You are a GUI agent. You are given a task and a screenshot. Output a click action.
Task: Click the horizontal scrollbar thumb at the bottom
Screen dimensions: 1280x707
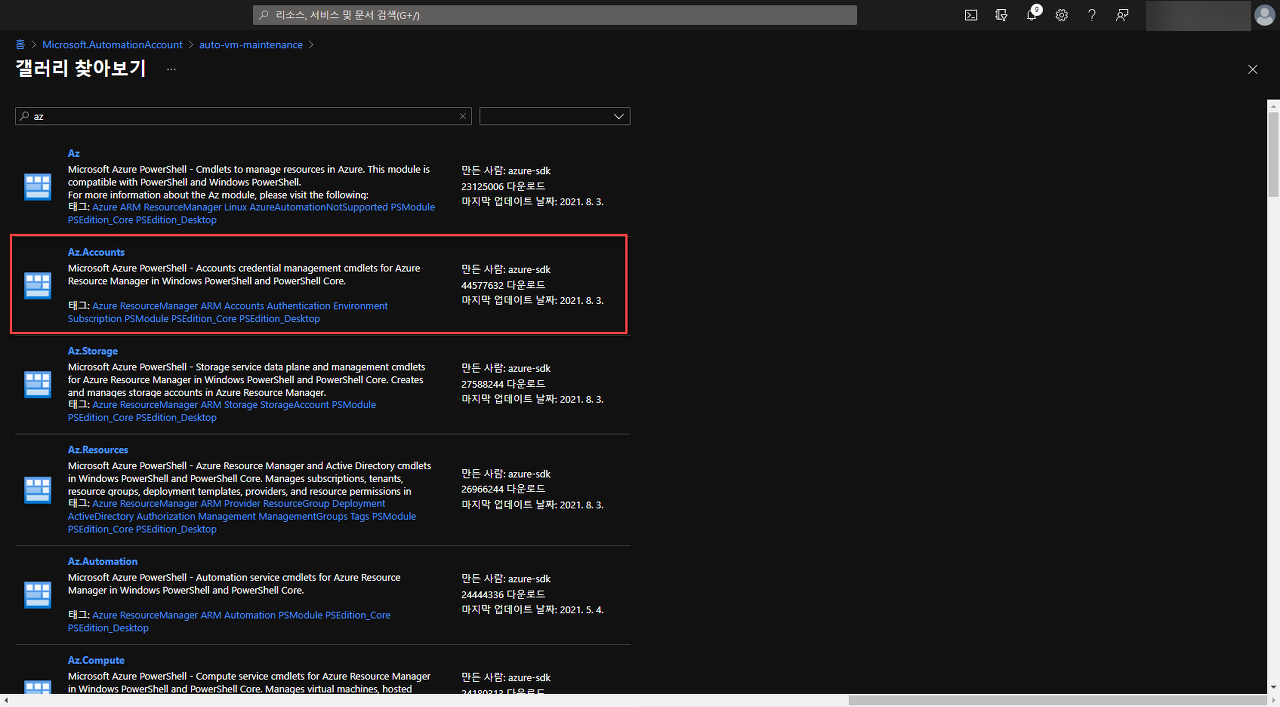(x=1060, y=700)
